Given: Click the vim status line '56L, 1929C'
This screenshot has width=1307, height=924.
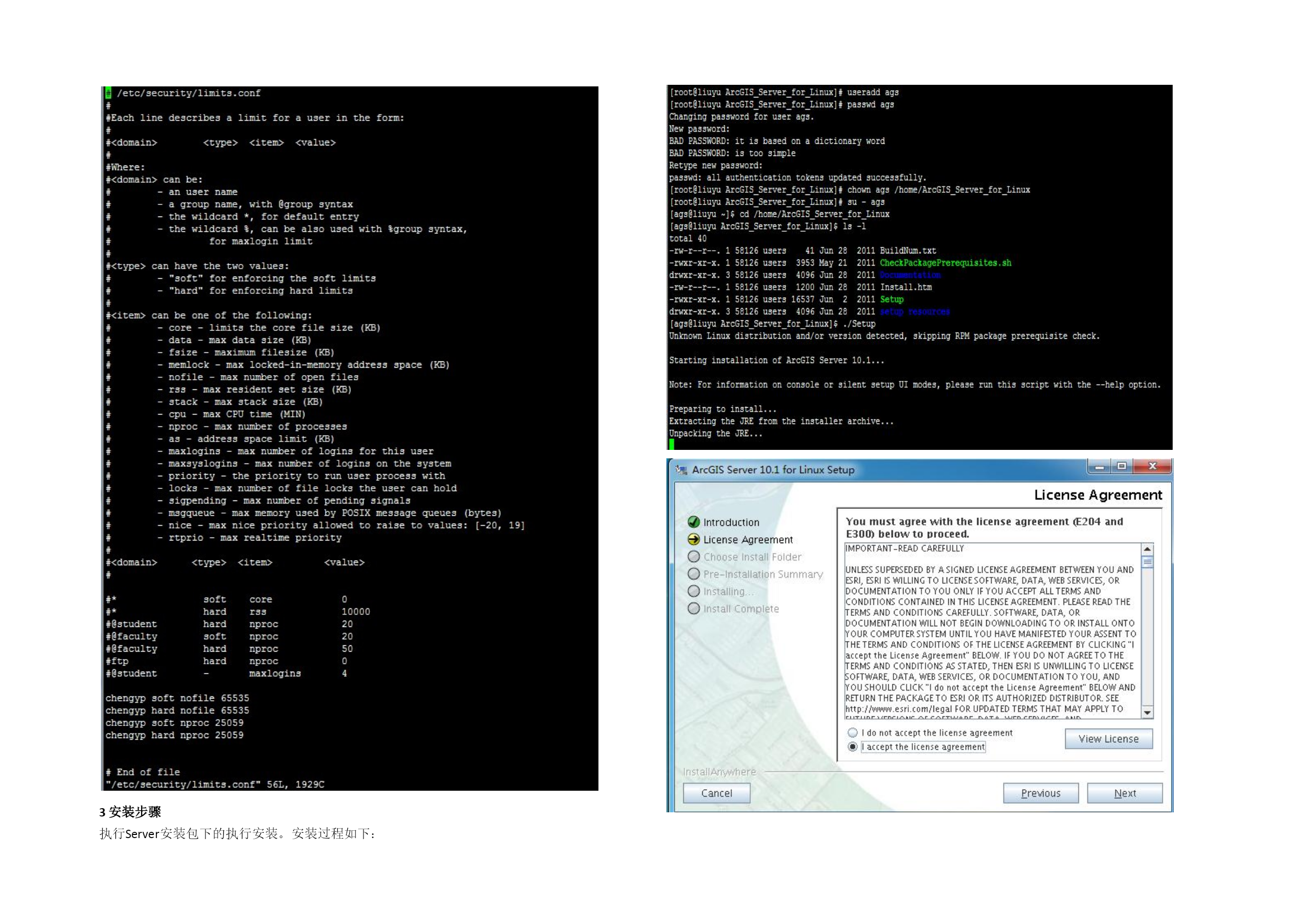Looking at the screenshot, I should (214, 784).
